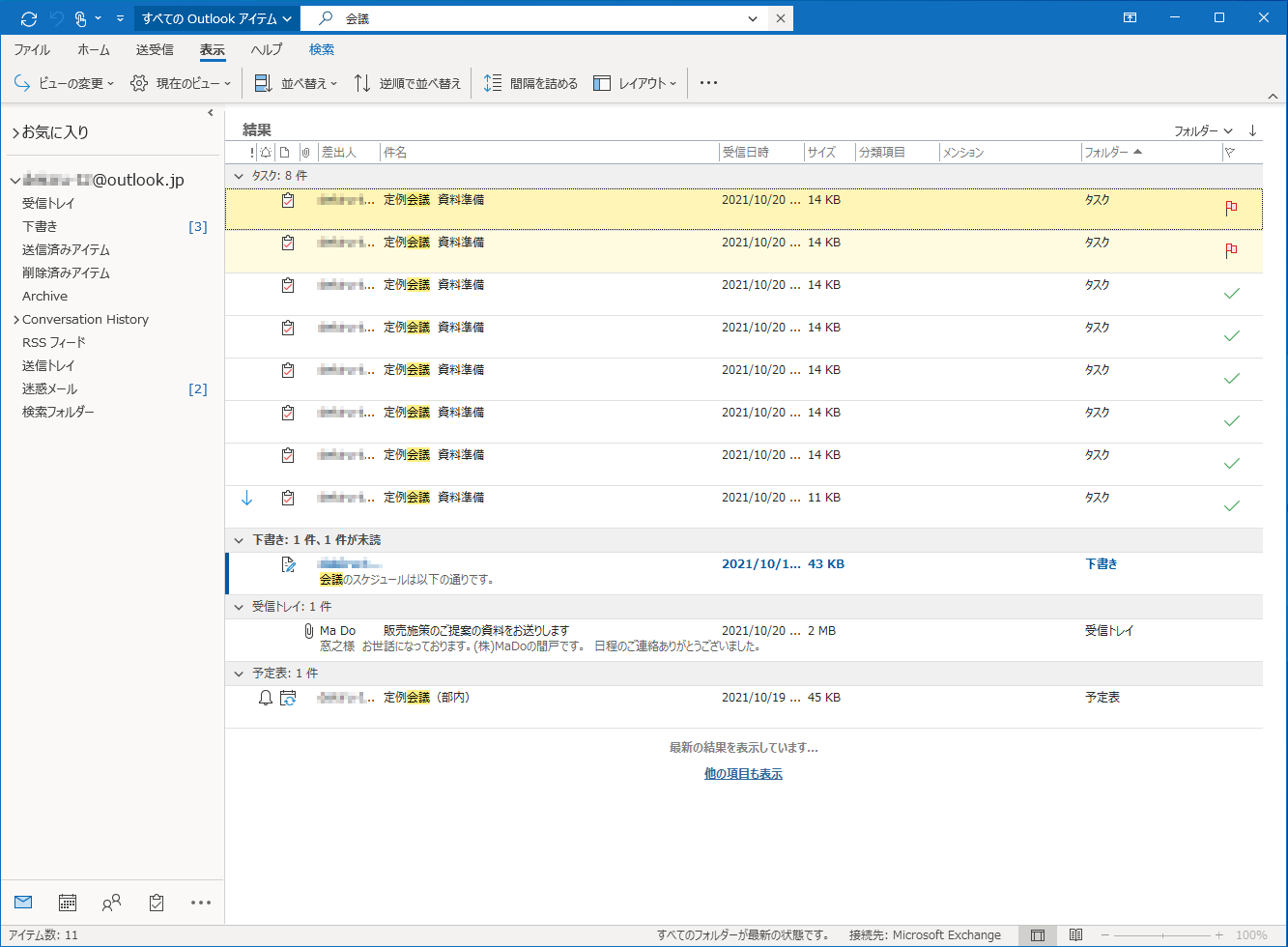Toggle the red flag on the selected task
The width and height of the screenshot is (1288, 947).
point(1231,208)
